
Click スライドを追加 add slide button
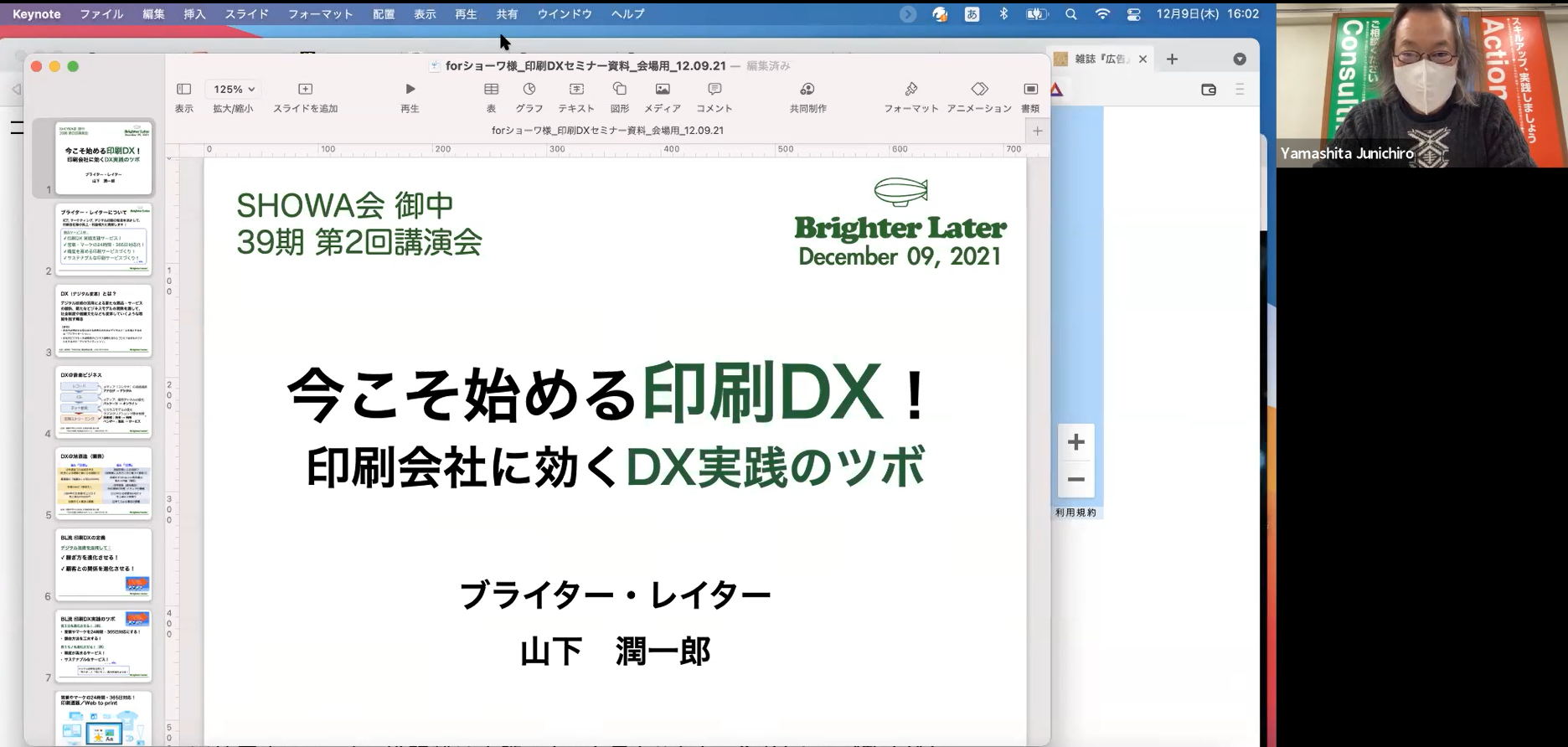click(305, 96)
